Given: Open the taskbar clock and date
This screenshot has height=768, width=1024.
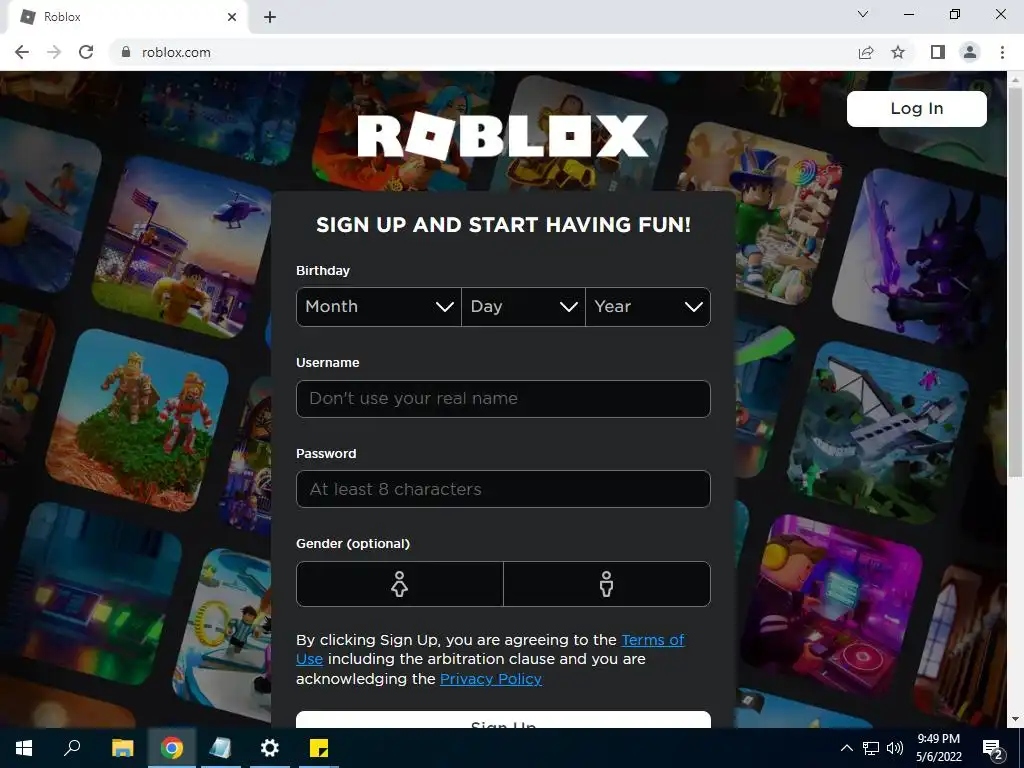Looking at the screenshot, I should [x=938, y=748].
